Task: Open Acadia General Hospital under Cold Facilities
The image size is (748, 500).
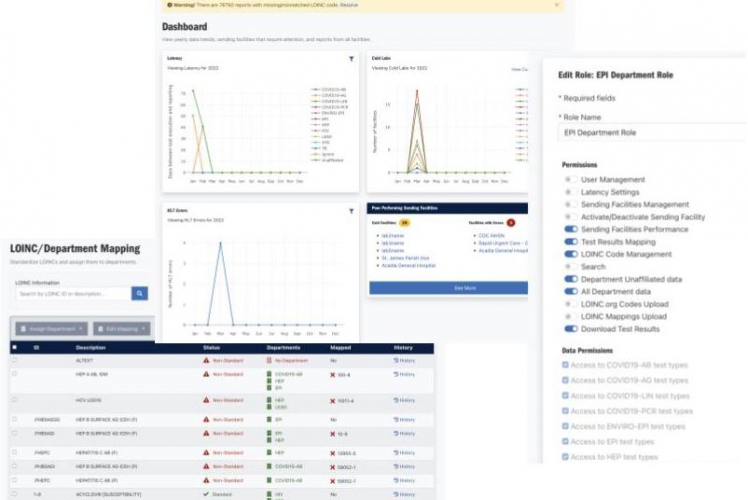Action: point(409,265)
